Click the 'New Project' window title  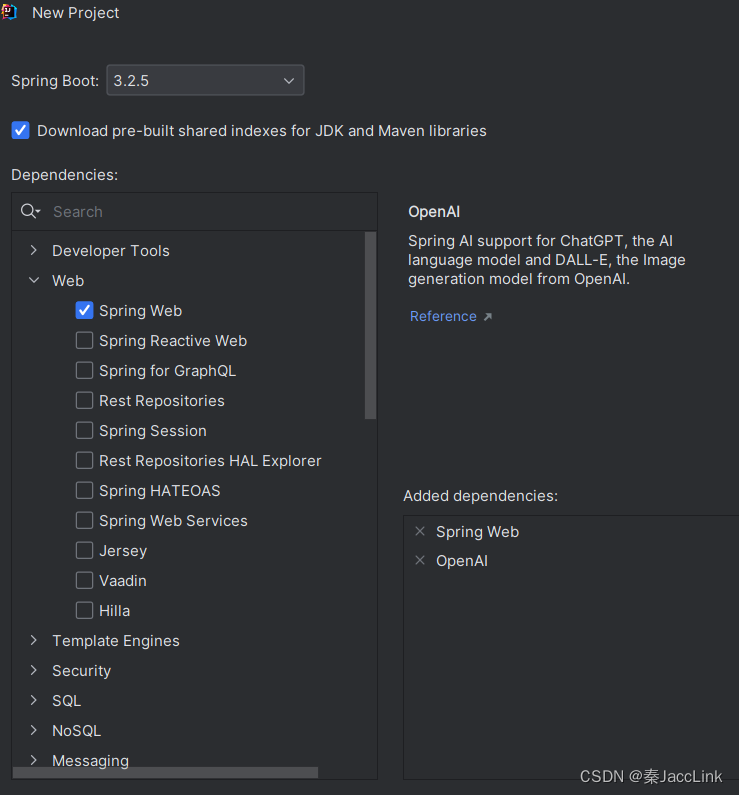pos(76,13)
